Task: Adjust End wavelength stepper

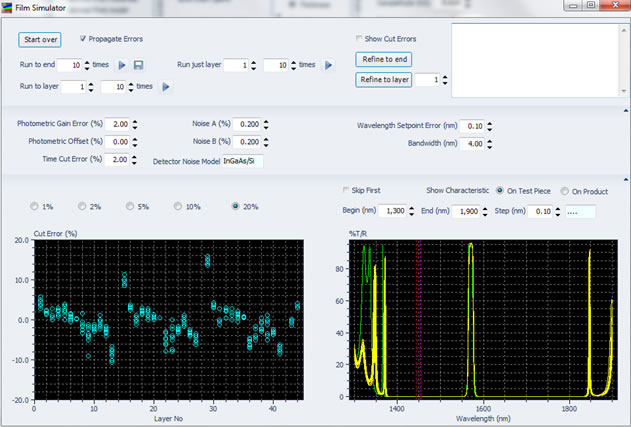Action: point(485,211)
